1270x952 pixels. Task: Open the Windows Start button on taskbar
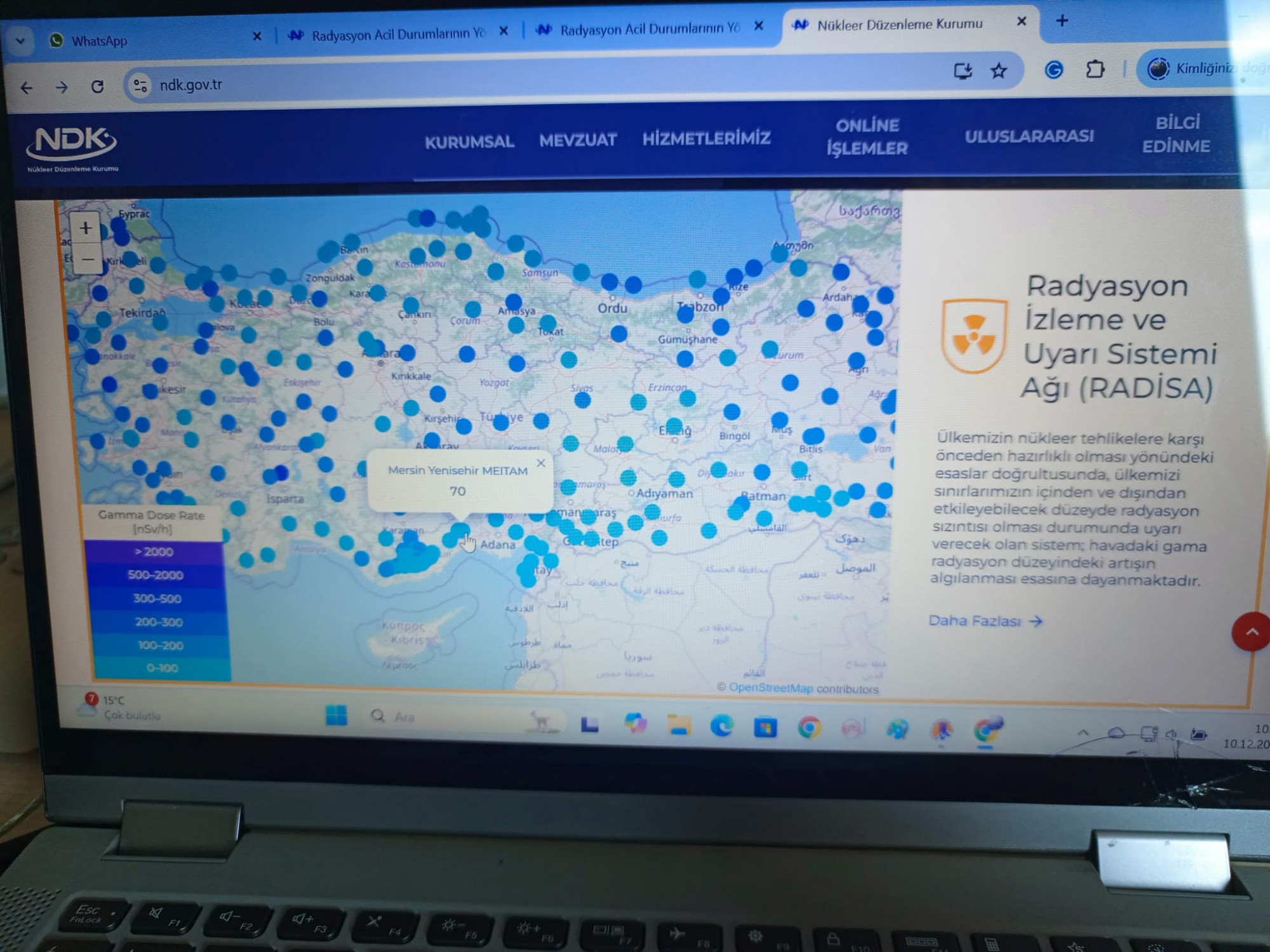pos(336,715)
